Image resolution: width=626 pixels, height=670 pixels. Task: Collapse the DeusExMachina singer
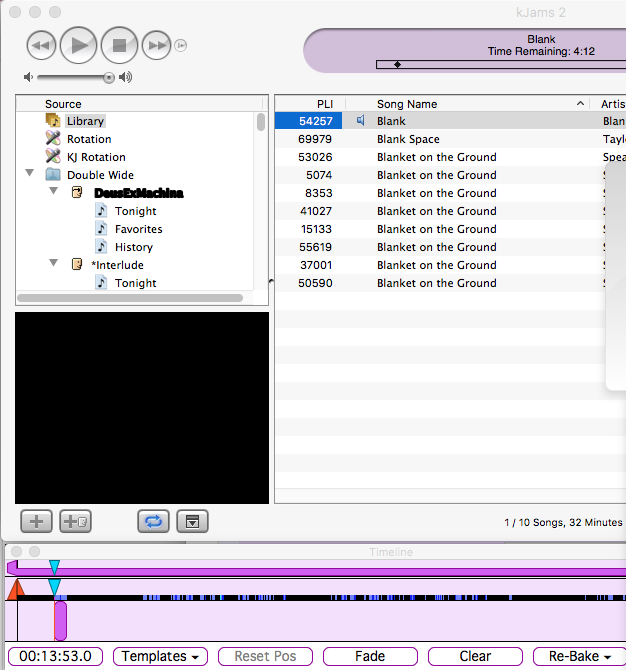[53, 191]
